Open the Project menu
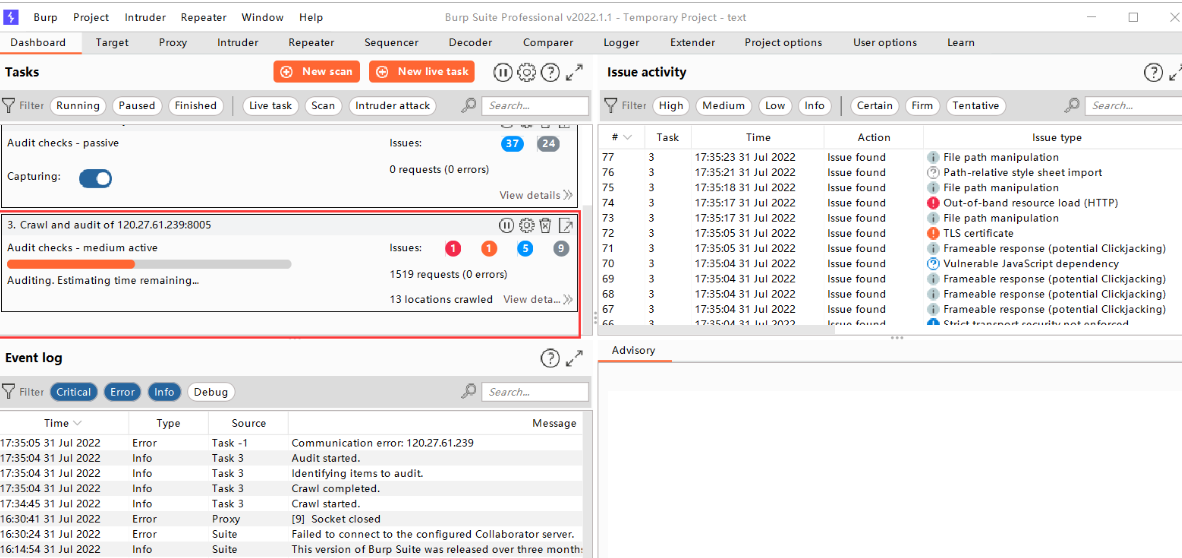Image resolution: width=1182 pixels, height=558 pixels. [90, 17]
